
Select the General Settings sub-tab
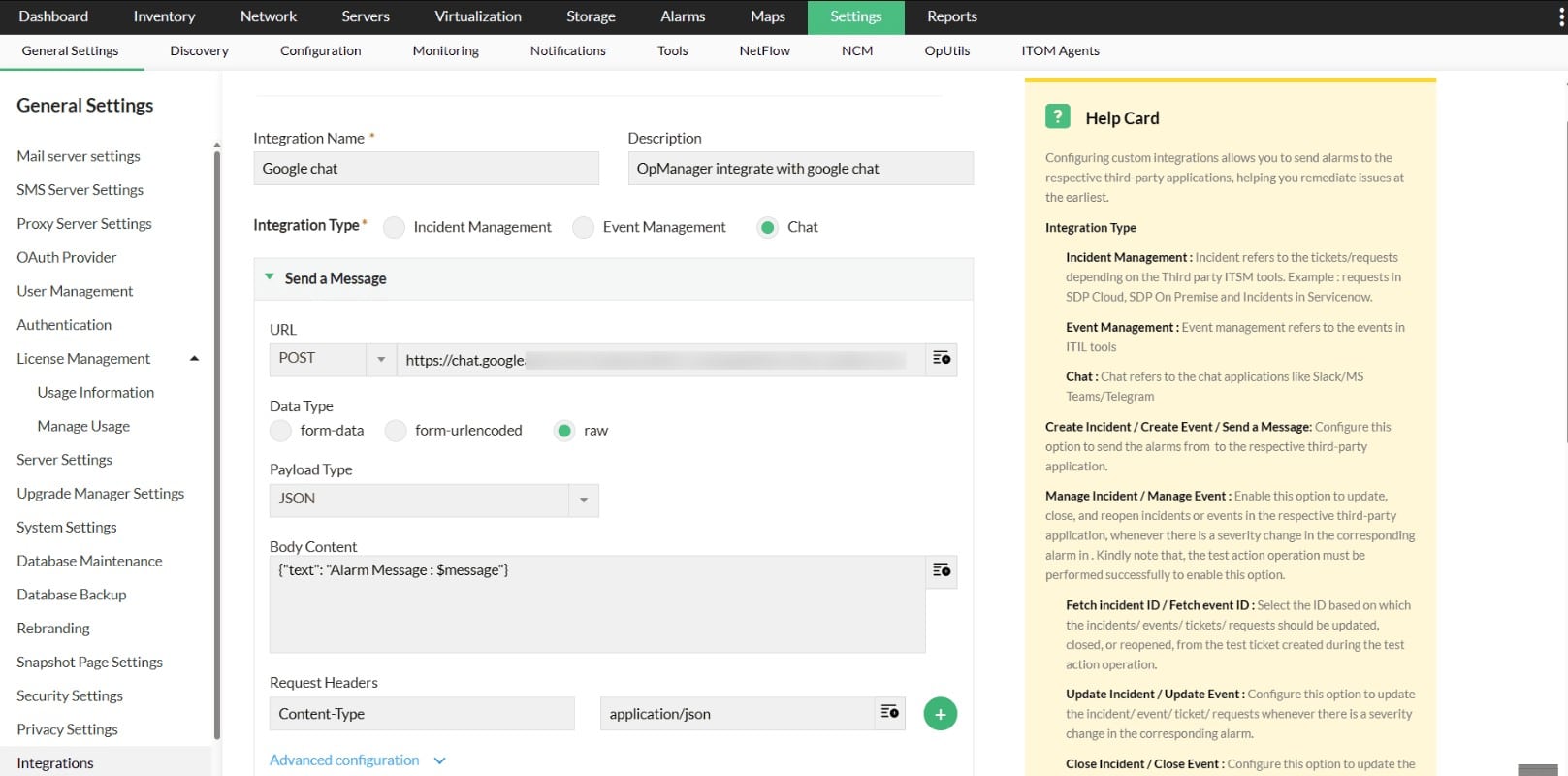coord(70,50)
